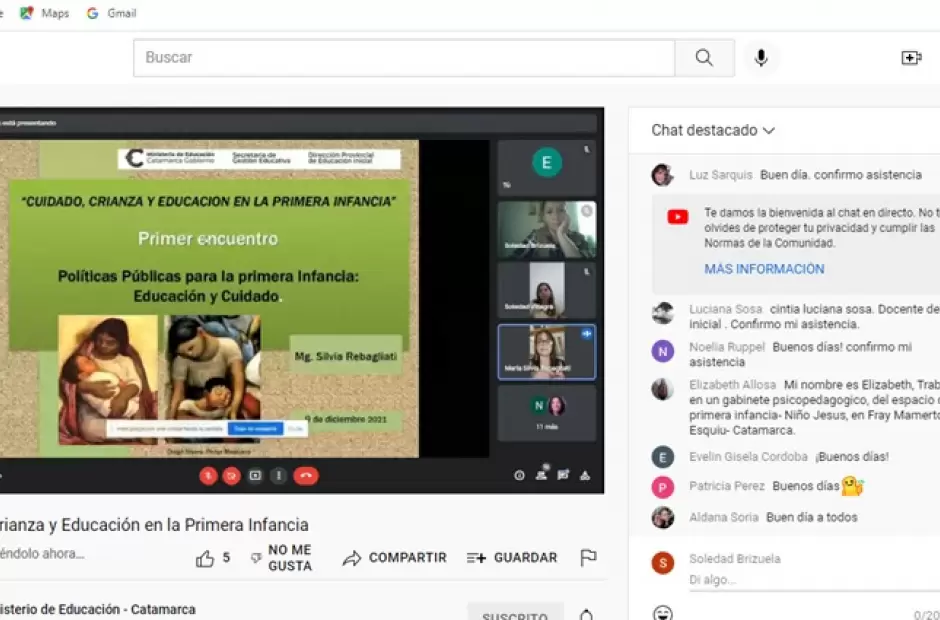Toggle the red microphone mute button in video

[x=208, y=476]
